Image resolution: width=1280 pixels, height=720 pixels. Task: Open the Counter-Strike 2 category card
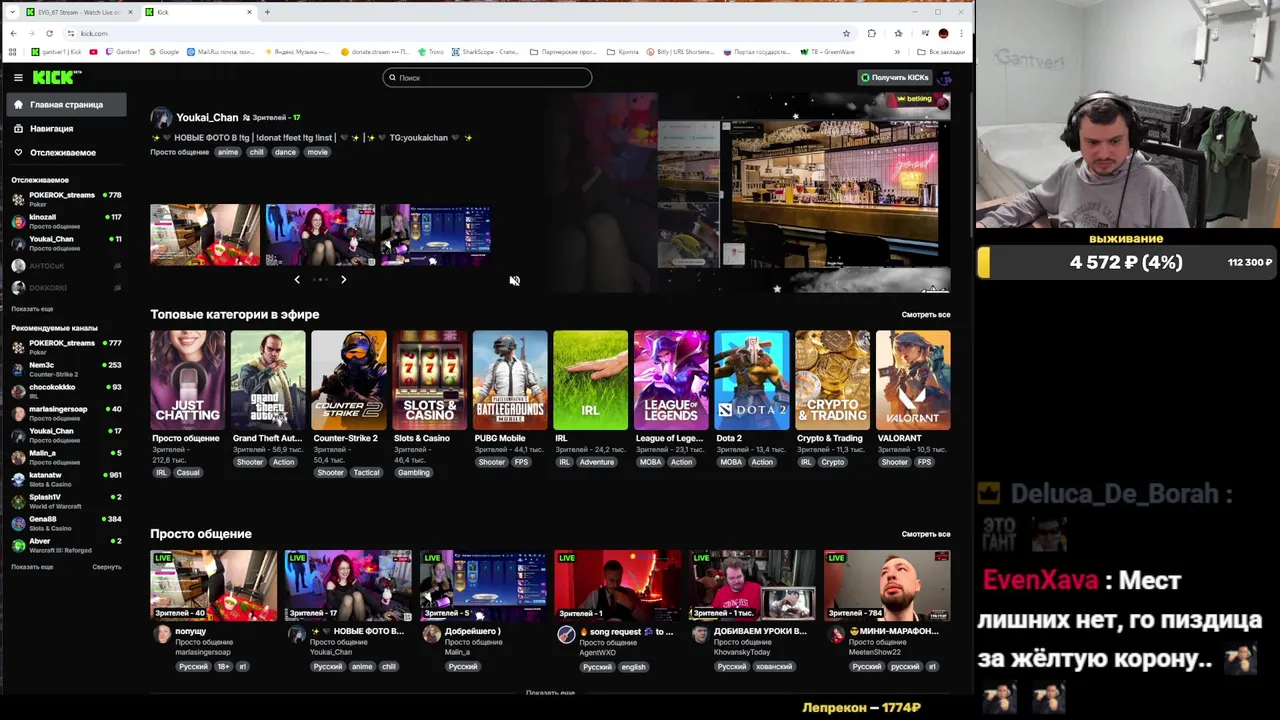pos(349,380)
